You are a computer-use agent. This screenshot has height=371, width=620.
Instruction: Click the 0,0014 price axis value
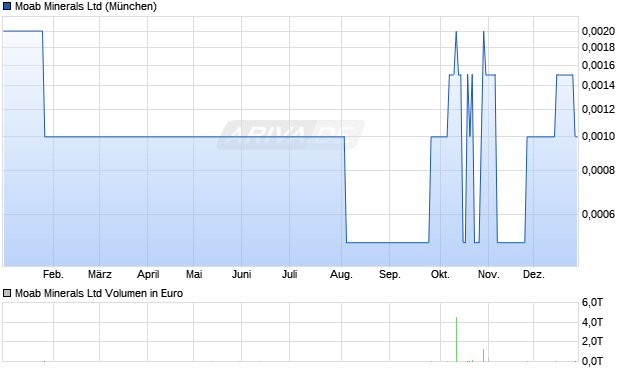click(x=598, y=85)
